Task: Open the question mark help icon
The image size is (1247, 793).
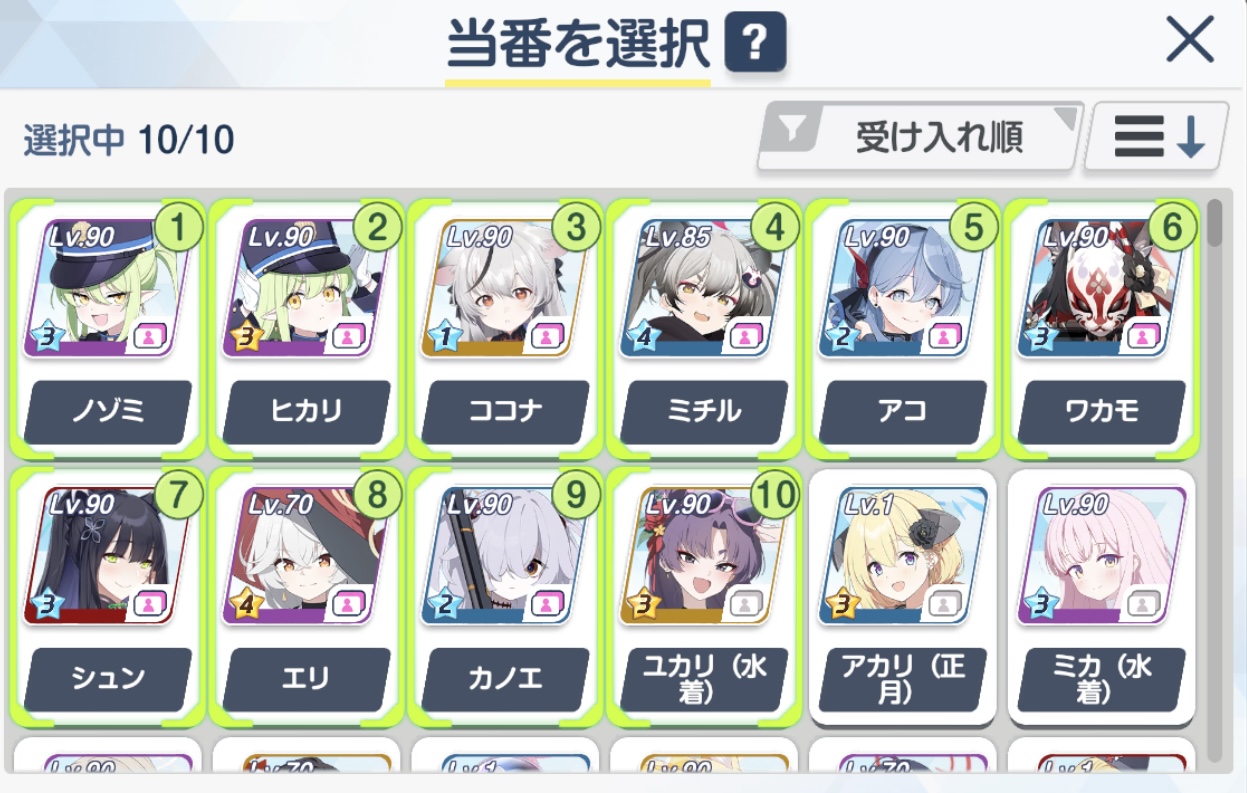Action: [756, 44]
